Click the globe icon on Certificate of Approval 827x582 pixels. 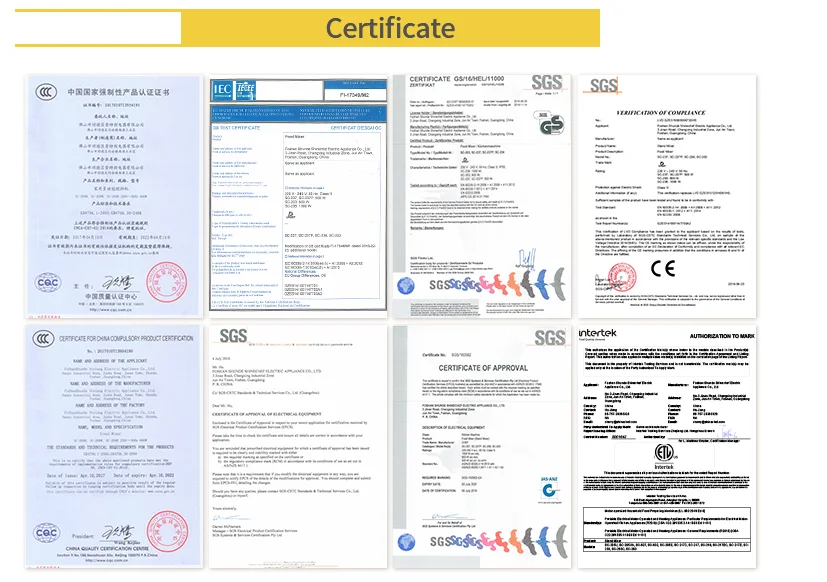pyautogui.click(x=406, y=541)
